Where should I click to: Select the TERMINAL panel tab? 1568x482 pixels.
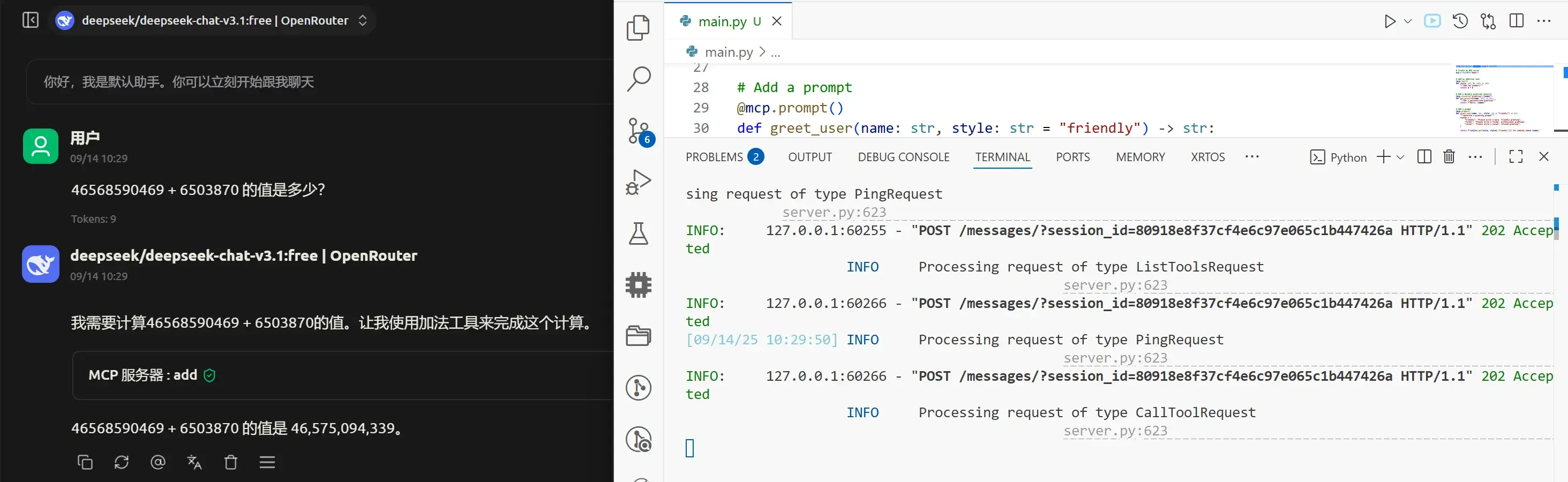coord(1002,157)
